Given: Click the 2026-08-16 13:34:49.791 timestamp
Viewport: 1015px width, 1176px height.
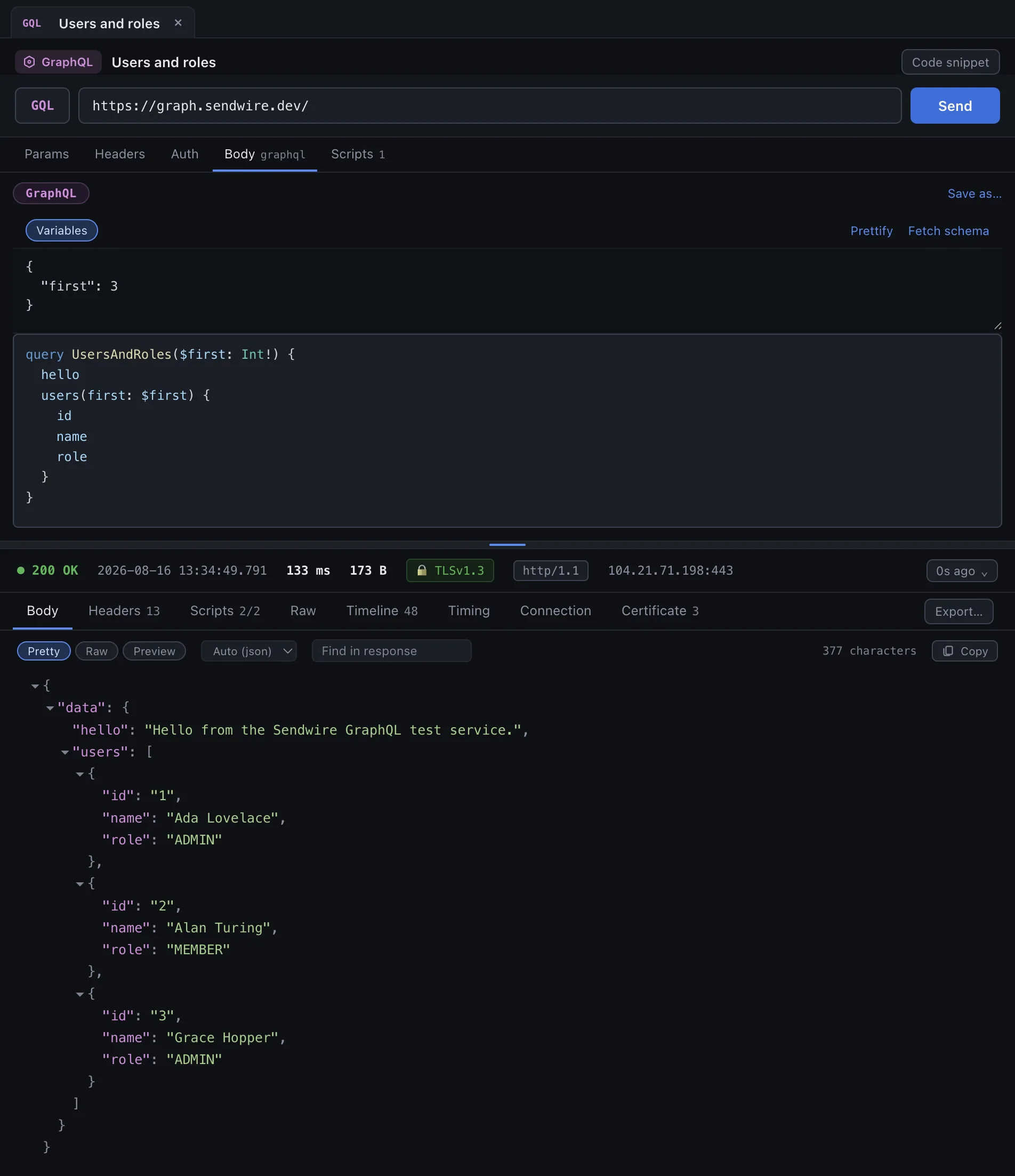Looking at the screenshot, I should coord(182,570).
